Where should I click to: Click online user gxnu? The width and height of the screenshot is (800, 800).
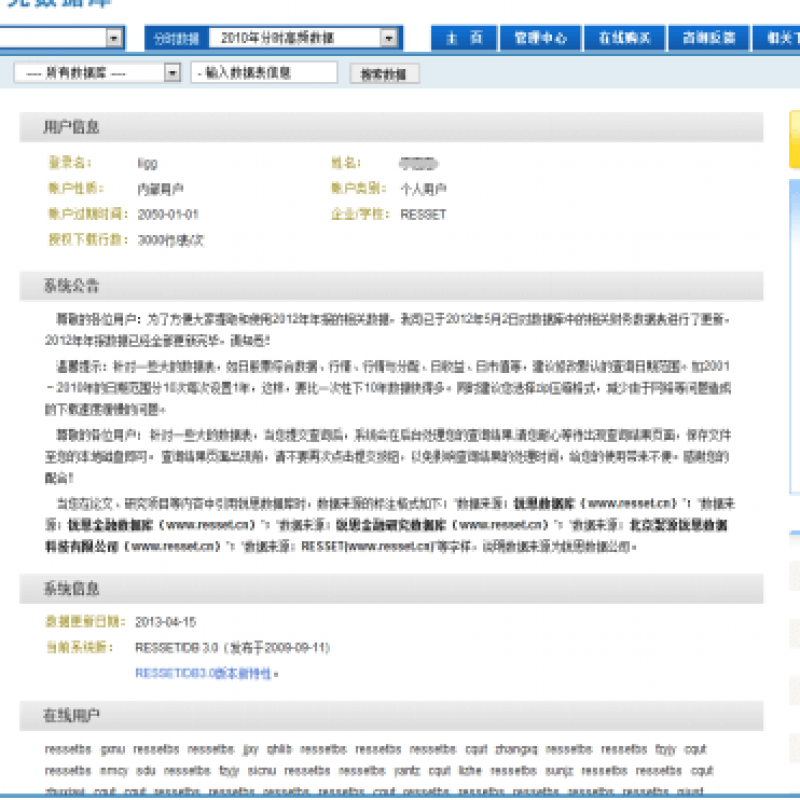click(113, 749)
